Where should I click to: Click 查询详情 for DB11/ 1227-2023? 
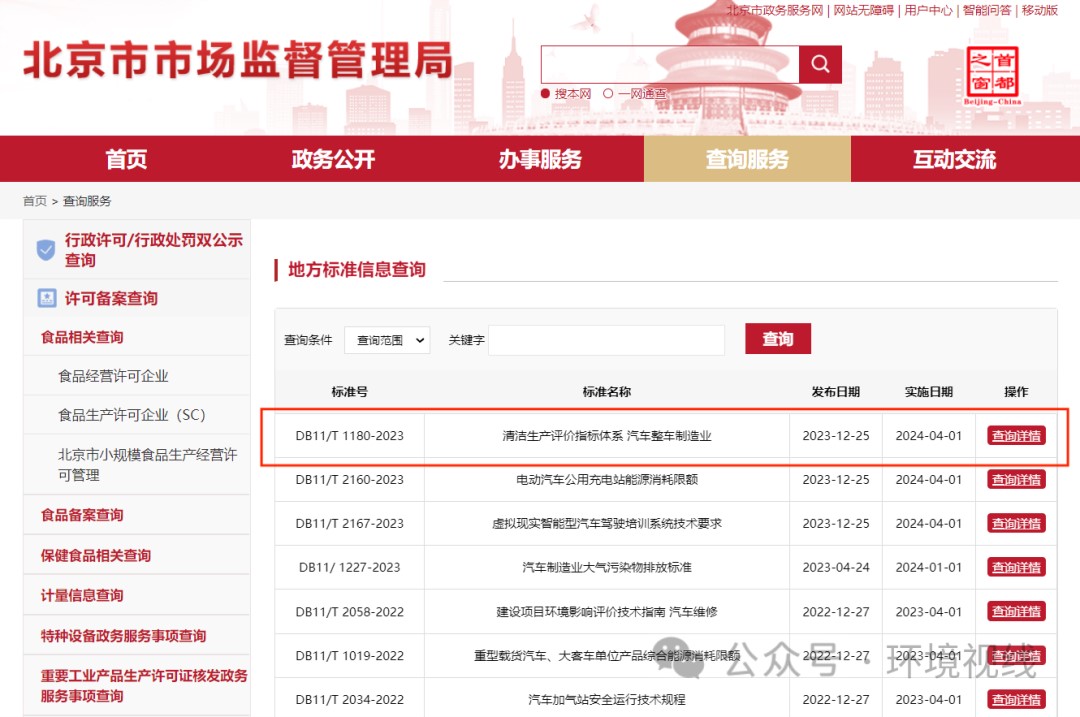[x=1016, y=568]
